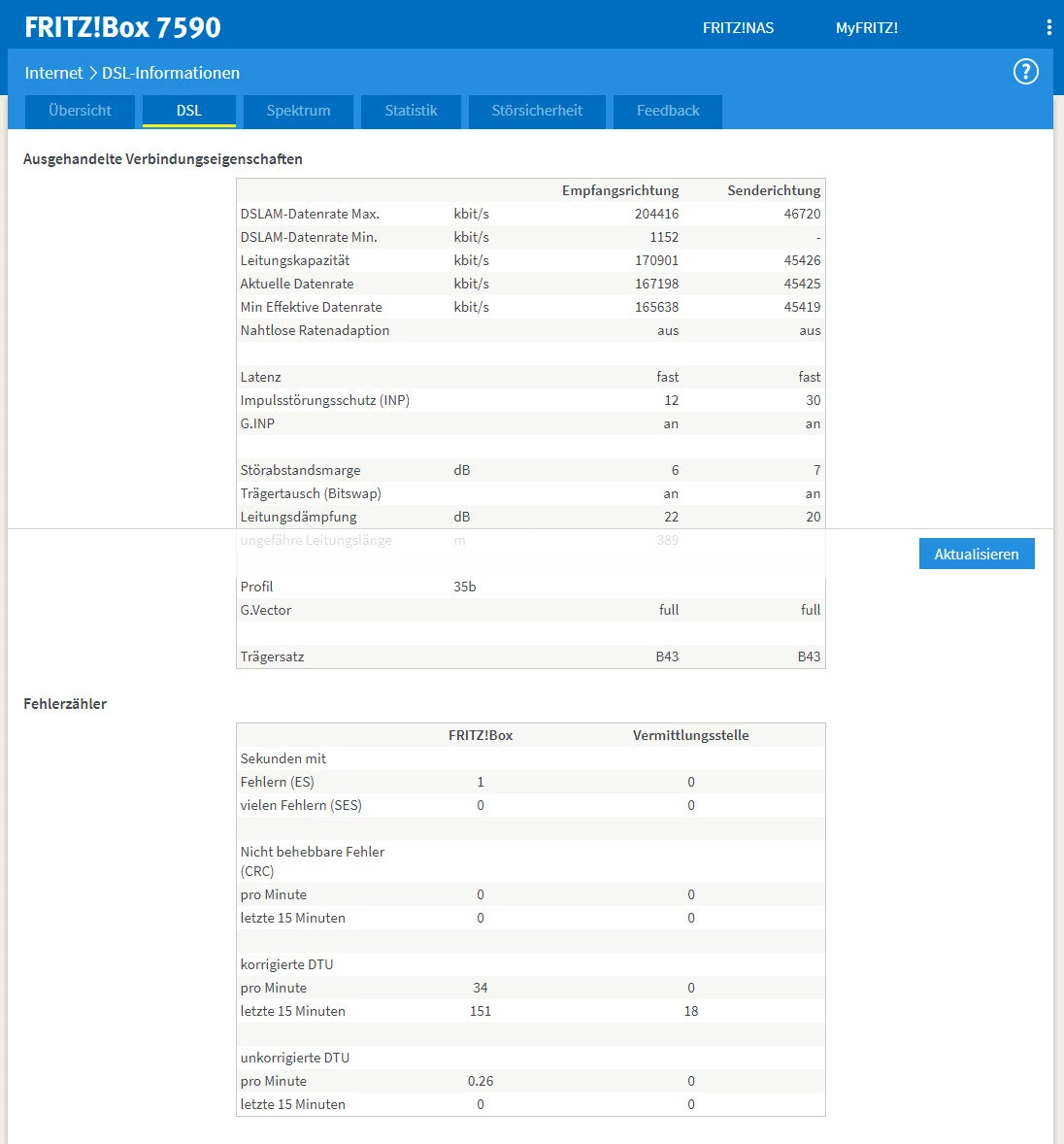The width and height of the screenshot is (1064, 1144).
Task: Click the Trägertausch (Bitswap) label
Action: pyautogui.click(x=311, y=494)
